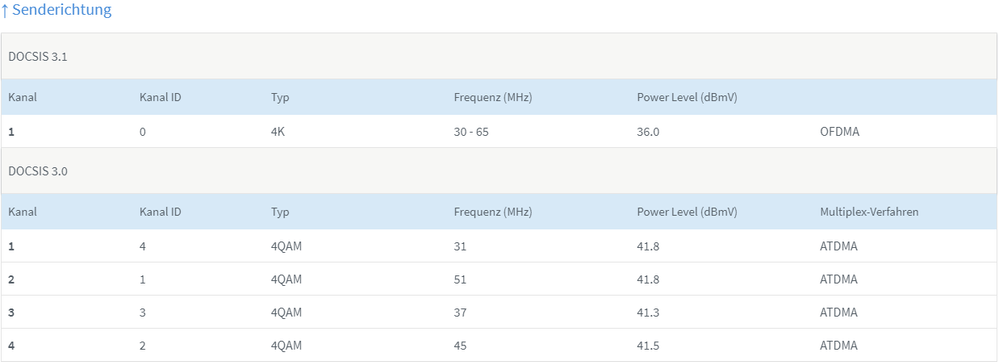Open the Senderichtung heading link
Image resolution: width=999 pixels, height=362 pixels.
pyautogui.click(x=56, y=10)
